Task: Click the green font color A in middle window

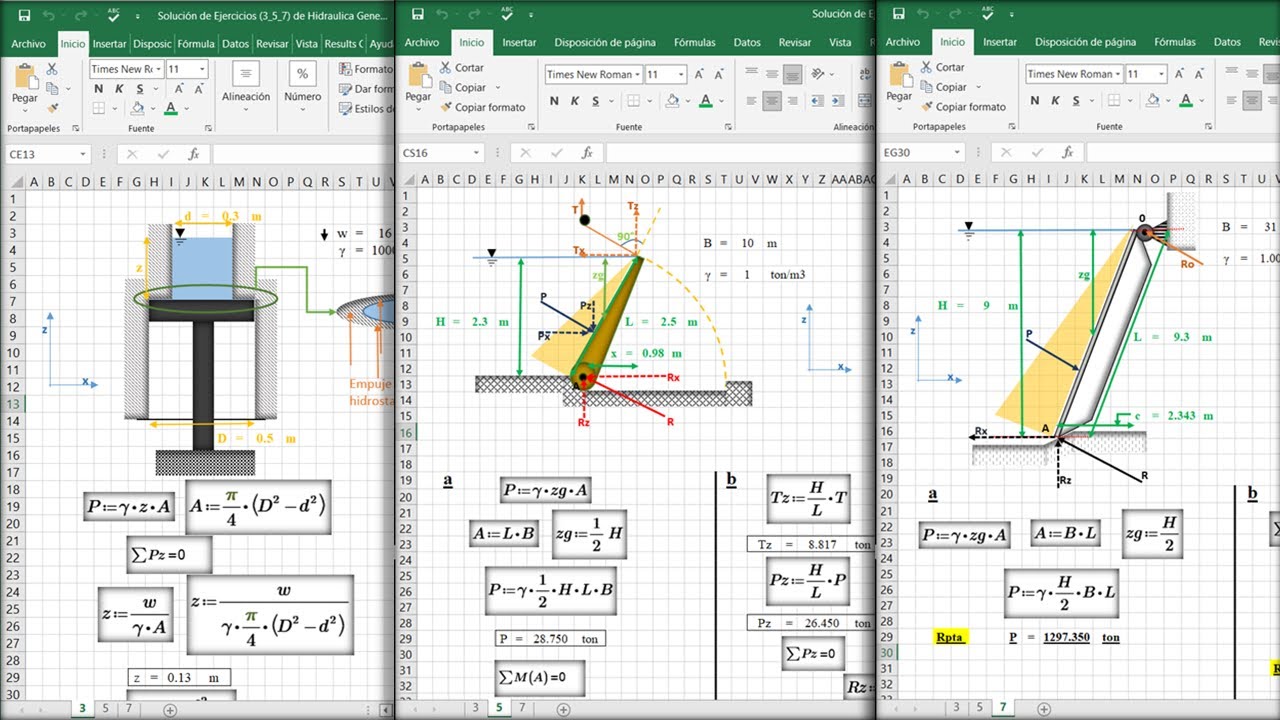Action: (705, 101)
